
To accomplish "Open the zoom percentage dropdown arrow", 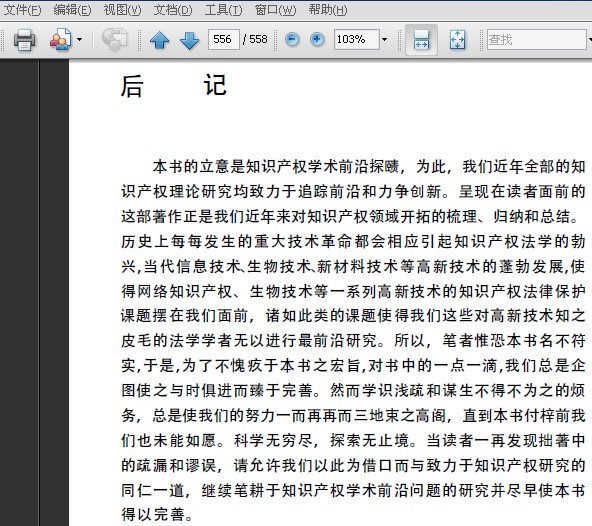I will (384, 39).
